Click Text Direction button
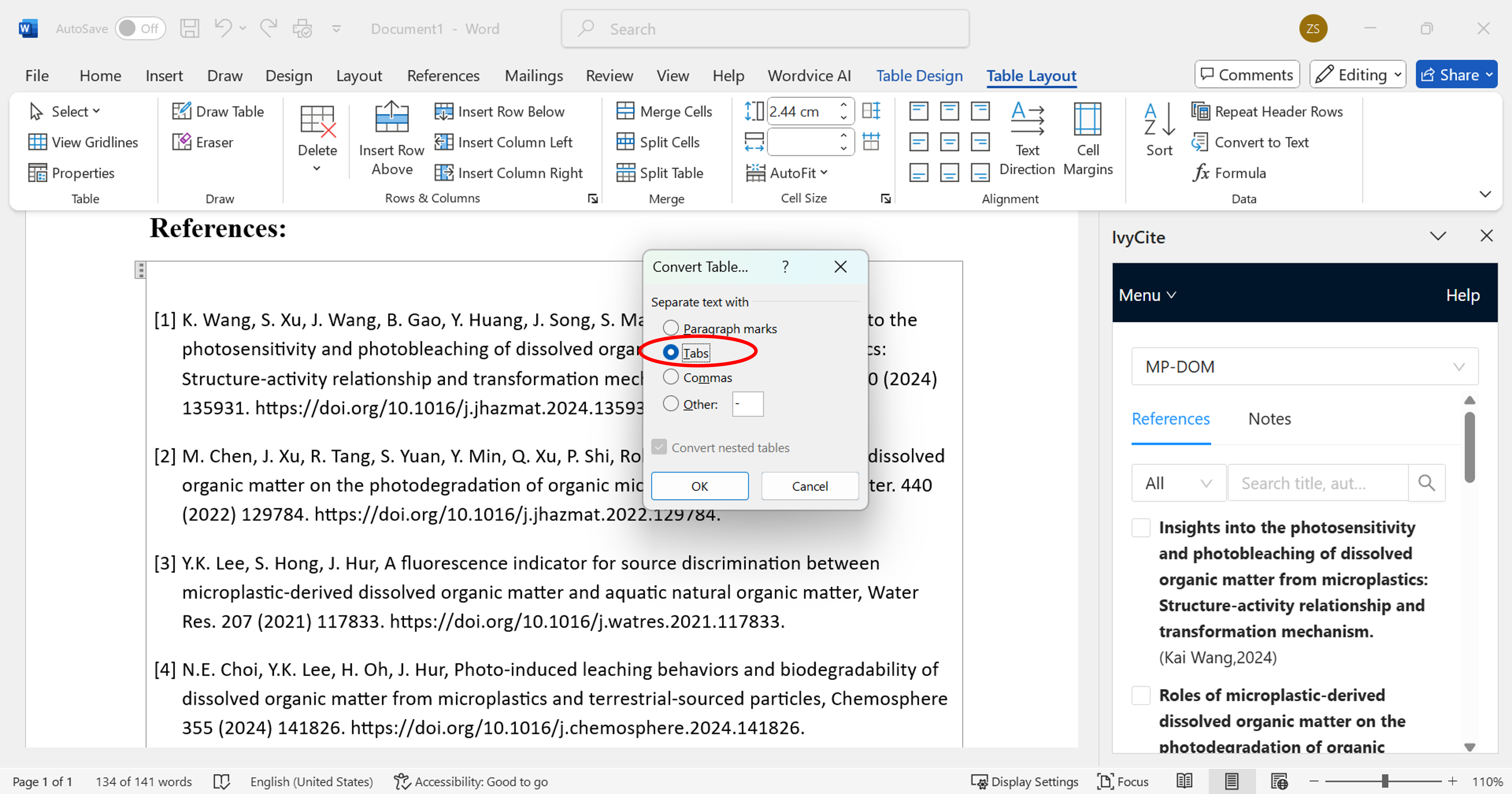 [x=1027, y=139]
